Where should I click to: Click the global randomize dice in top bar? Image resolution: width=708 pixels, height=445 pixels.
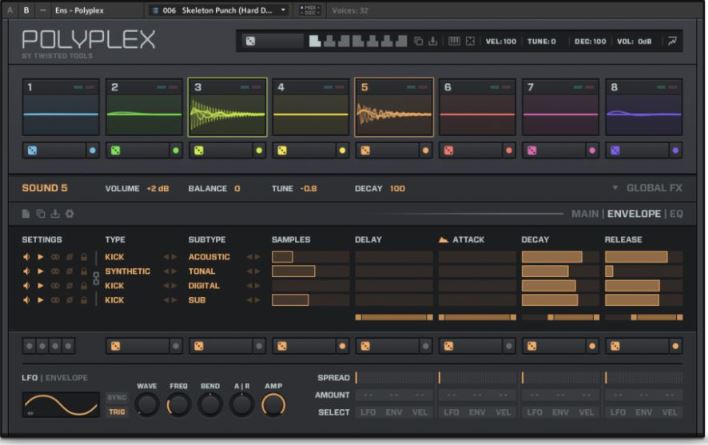click(250, 42)
